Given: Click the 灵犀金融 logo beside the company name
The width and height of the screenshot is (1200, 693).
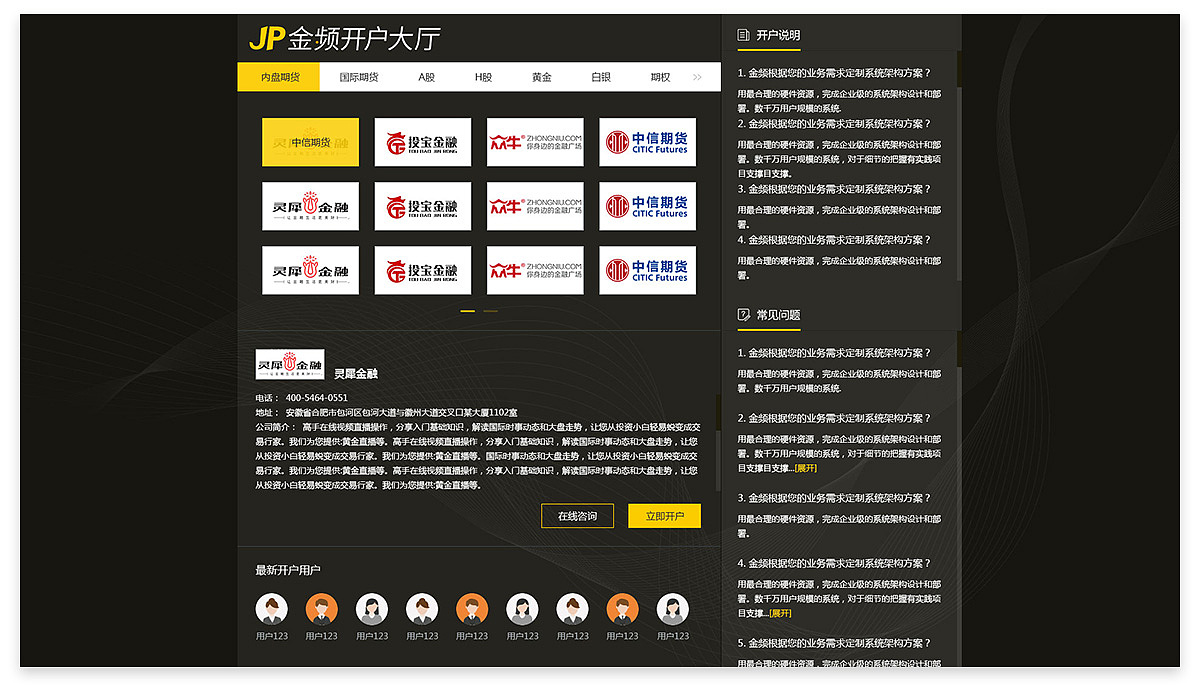Looking at the screenshot, I should [289, 363].
